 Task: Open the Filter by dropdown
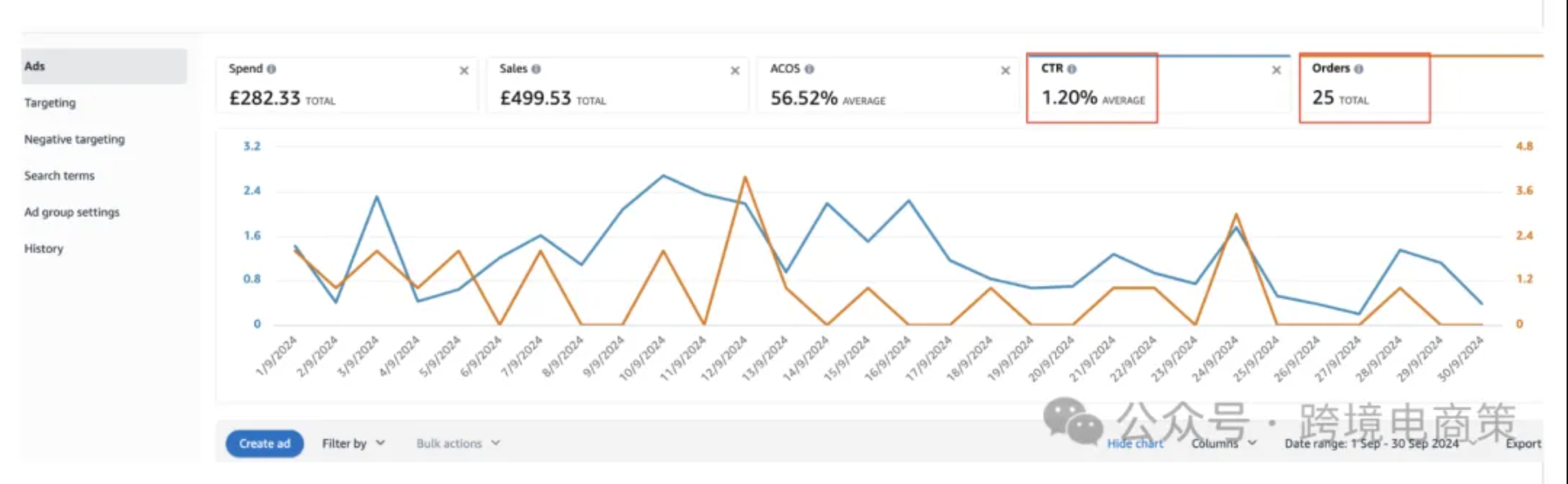(x=354, y=443)
